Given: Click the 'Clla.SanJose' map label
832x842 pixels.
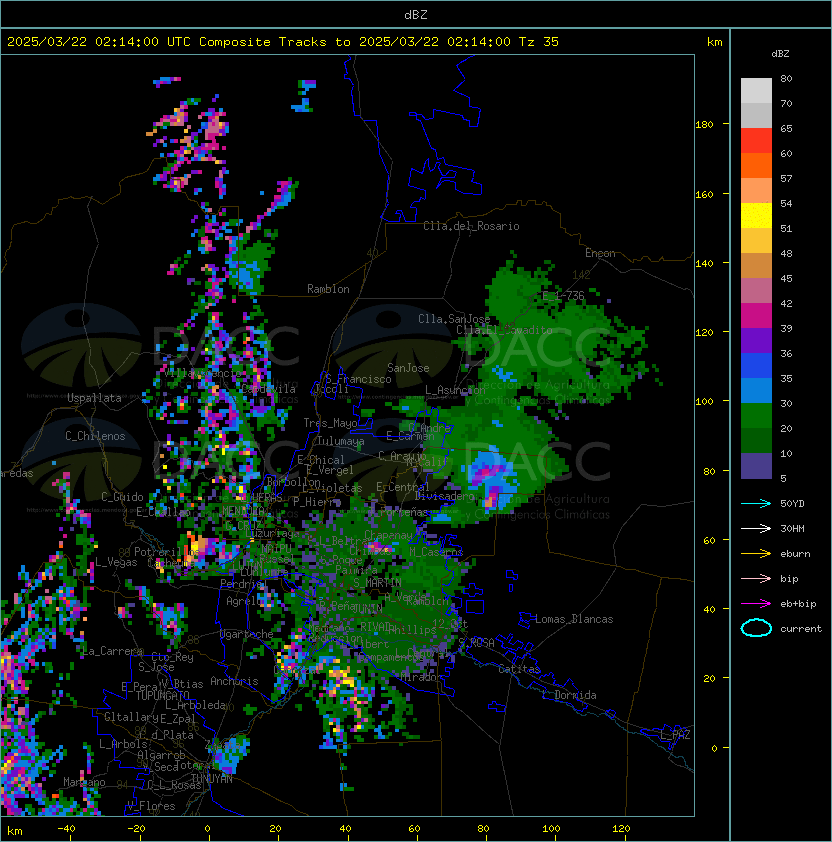Looking at the screenshot, I should [x=454, y=319].
